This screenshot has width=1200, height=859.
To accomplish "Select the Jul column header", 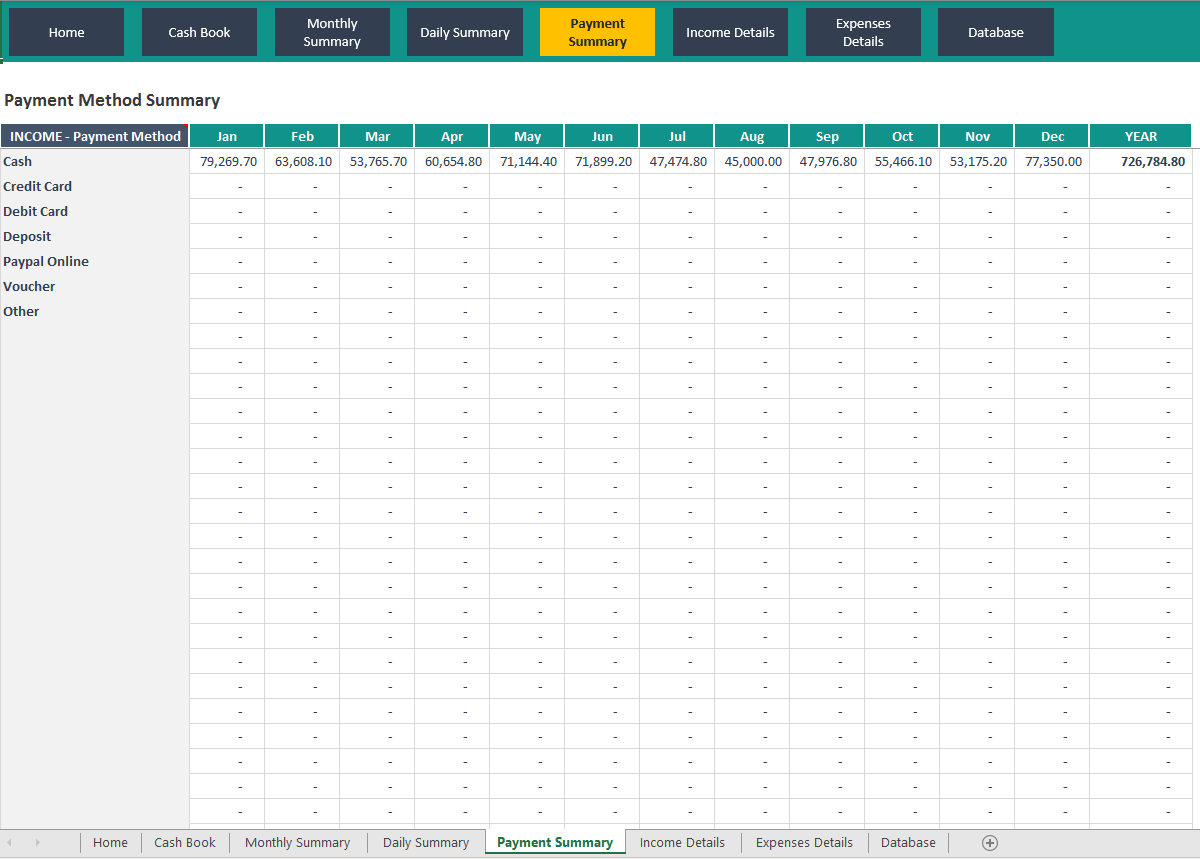I will [x=677, y=136].
